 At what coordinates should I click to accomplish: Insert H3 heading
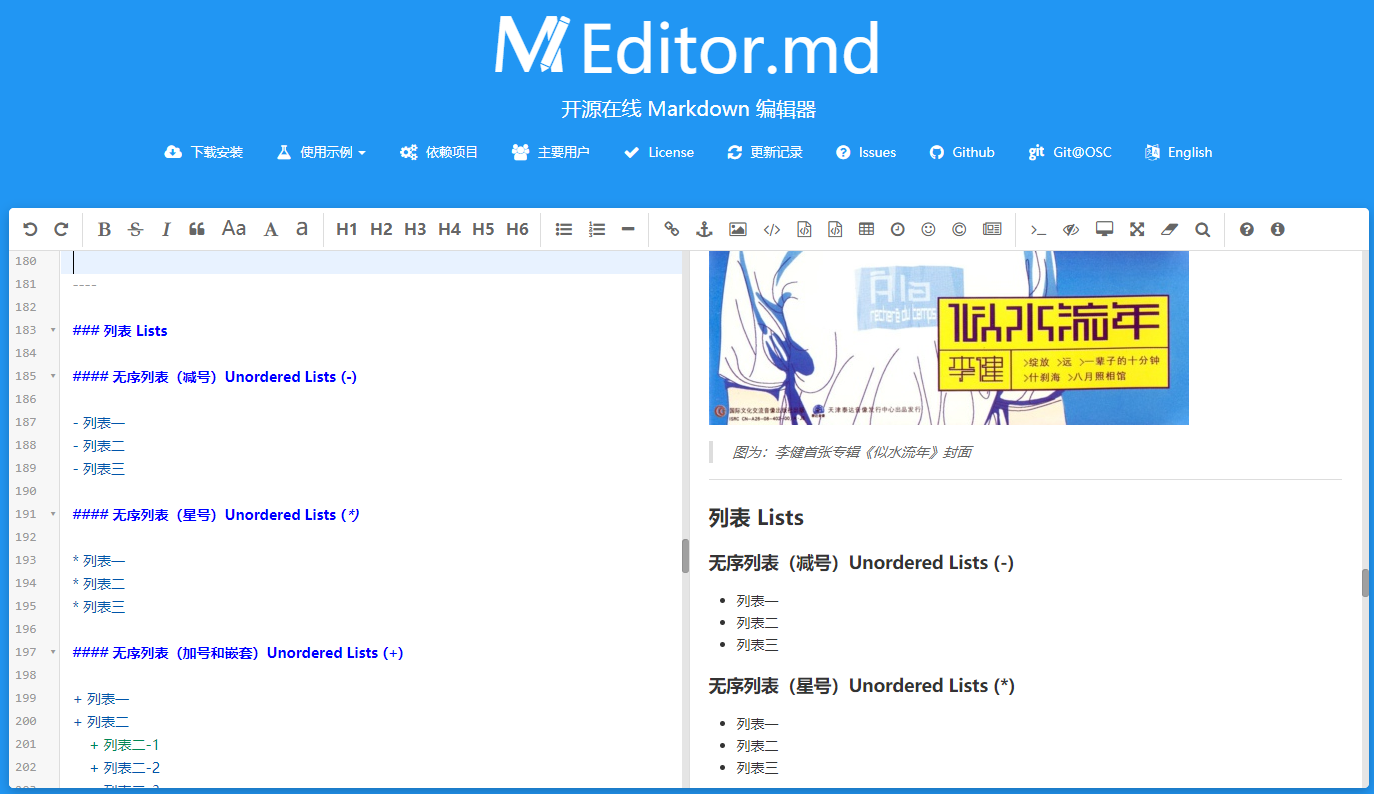pyautogui.click(x=415, y=229)
